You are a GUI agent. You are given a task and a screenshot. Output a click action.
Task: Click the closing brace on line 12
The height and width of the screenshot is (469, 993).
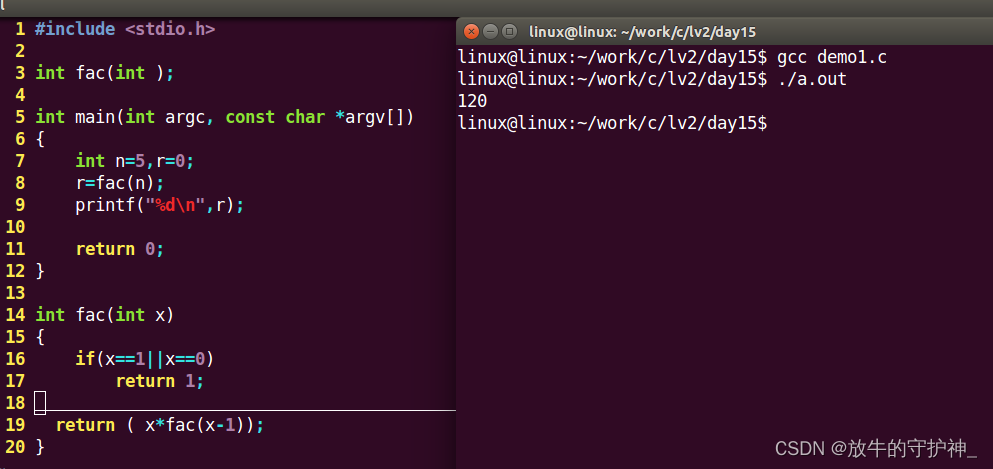coord(40,271)
